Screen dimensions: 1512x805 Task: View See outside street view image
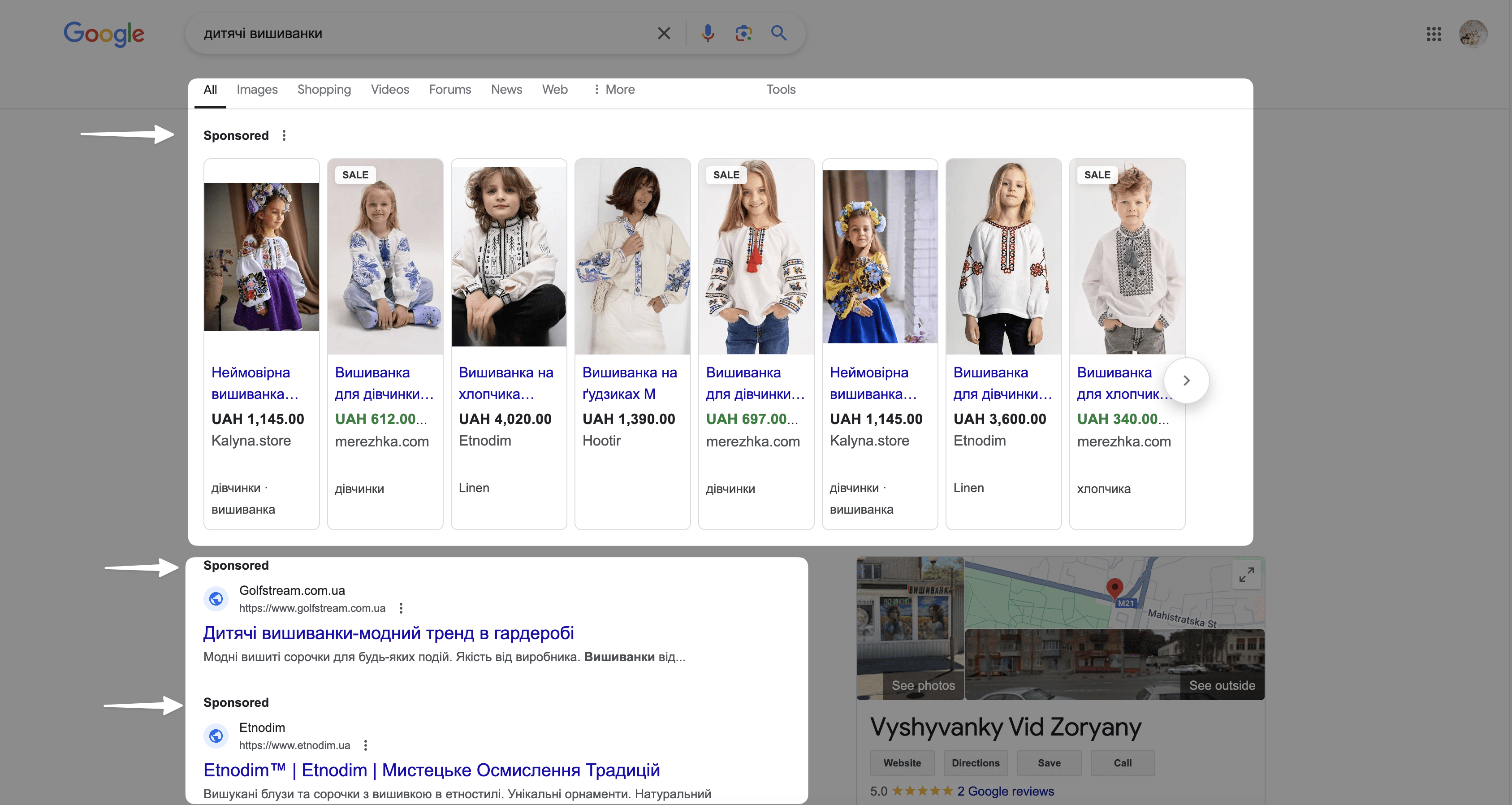coord(1222,686)
